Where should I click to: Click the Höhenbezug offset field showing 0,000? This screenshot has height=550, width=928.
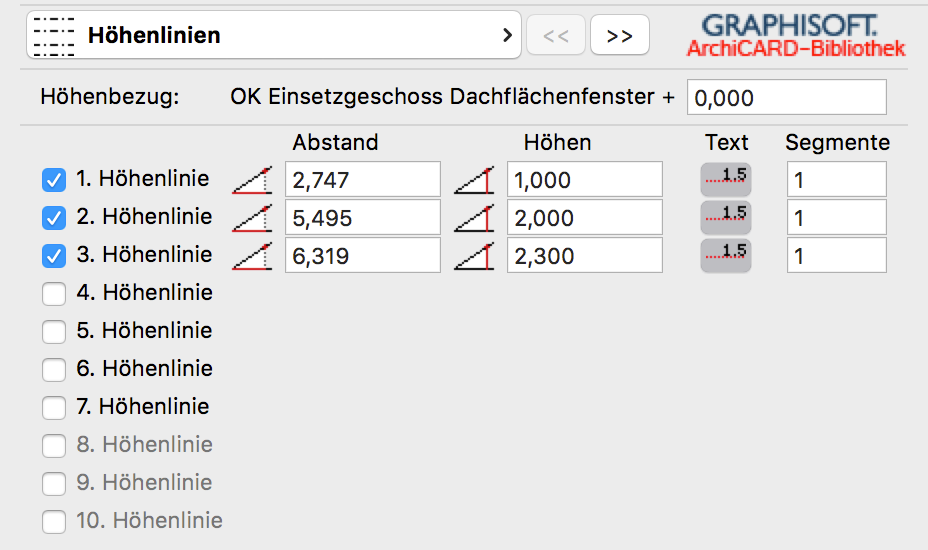pyautogui.click(x=786, y=98)
